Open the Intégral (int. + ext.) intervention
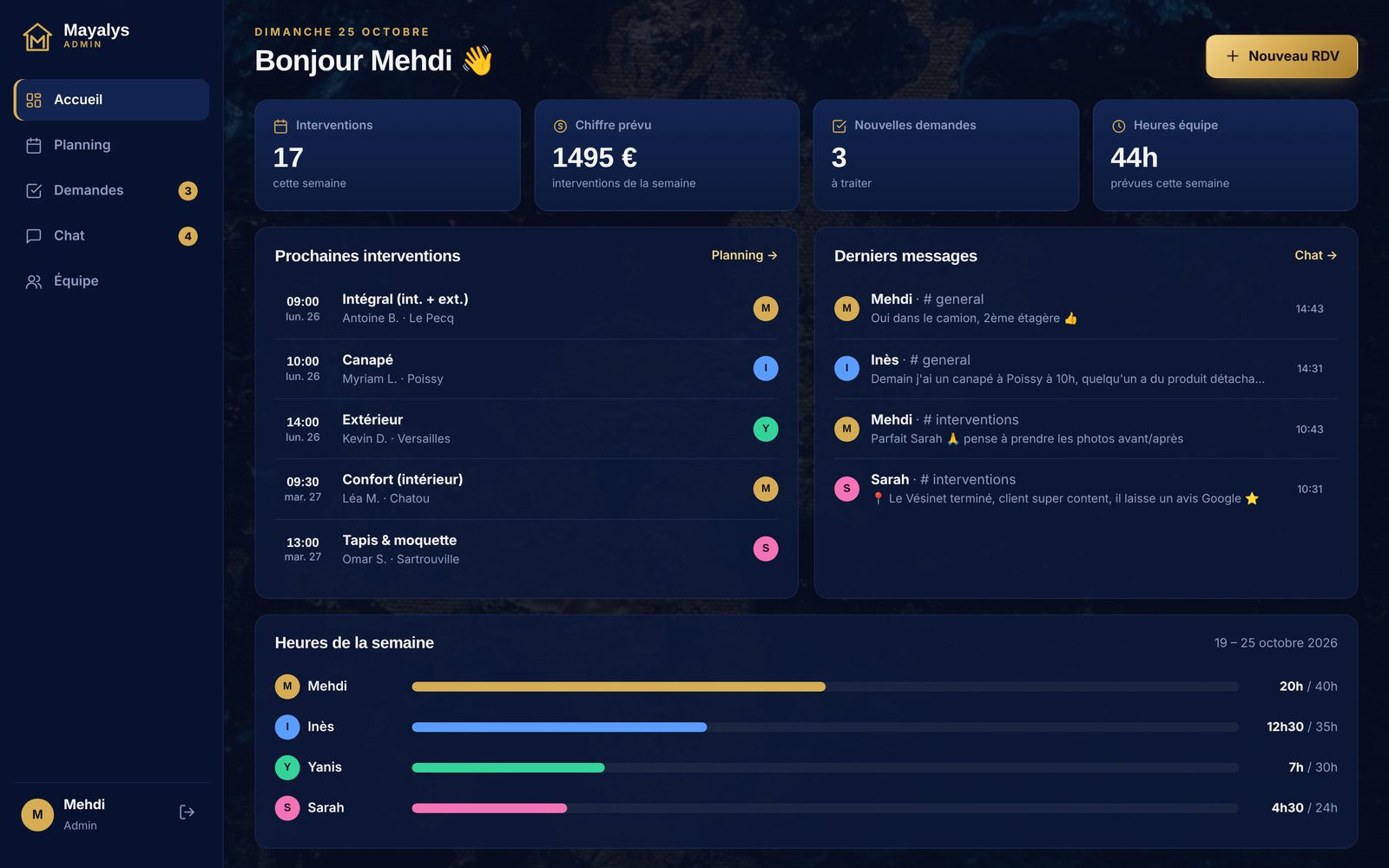The height and width of the screenshot is (868, 1389). coord(526,308)
